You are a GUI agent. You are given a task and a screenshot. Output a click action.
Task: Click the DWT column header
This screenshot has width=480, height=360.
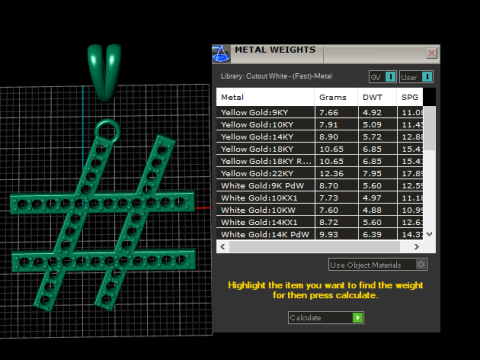pos(377,97)
